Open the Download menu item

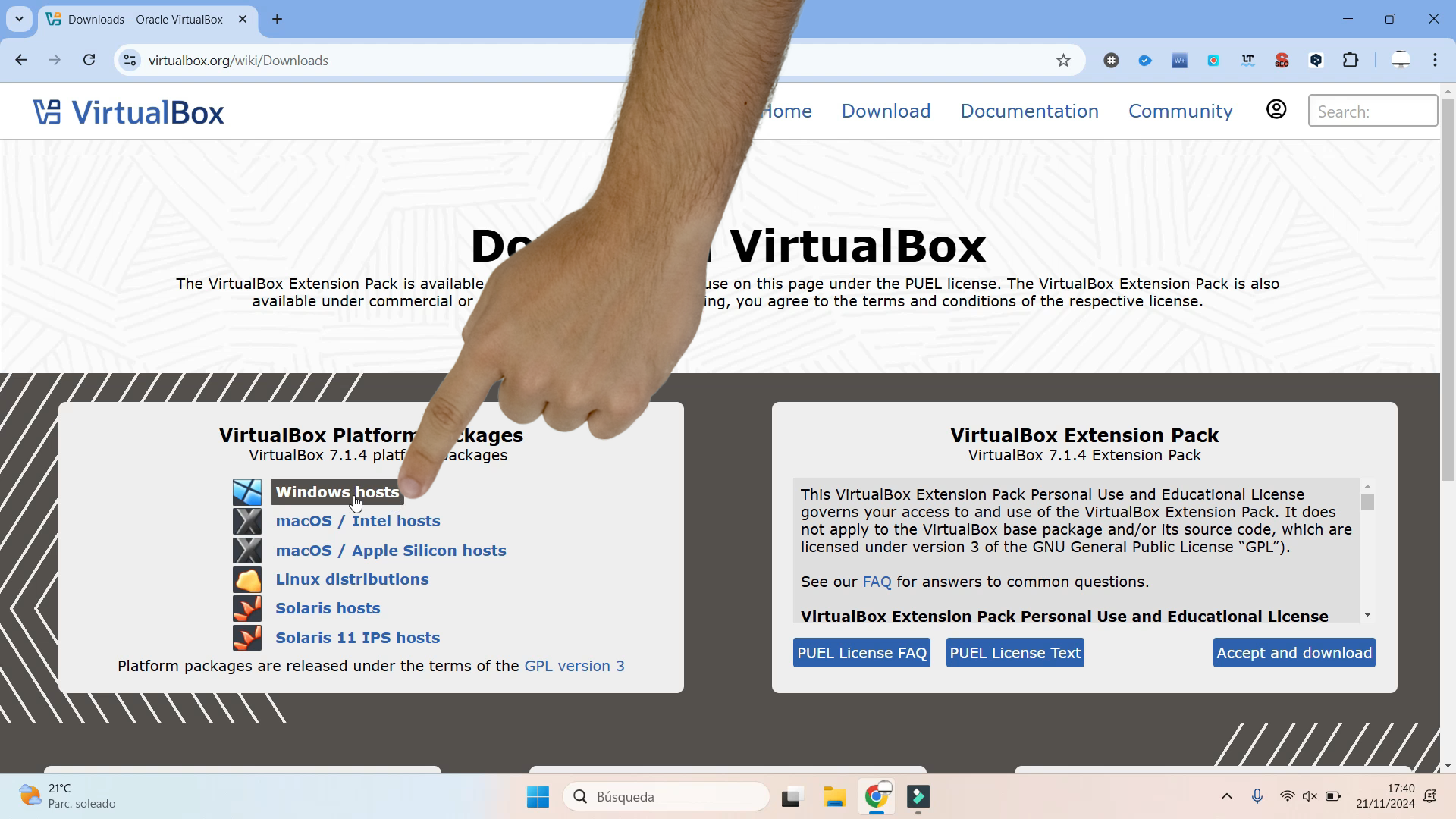(x=886, y=111)
